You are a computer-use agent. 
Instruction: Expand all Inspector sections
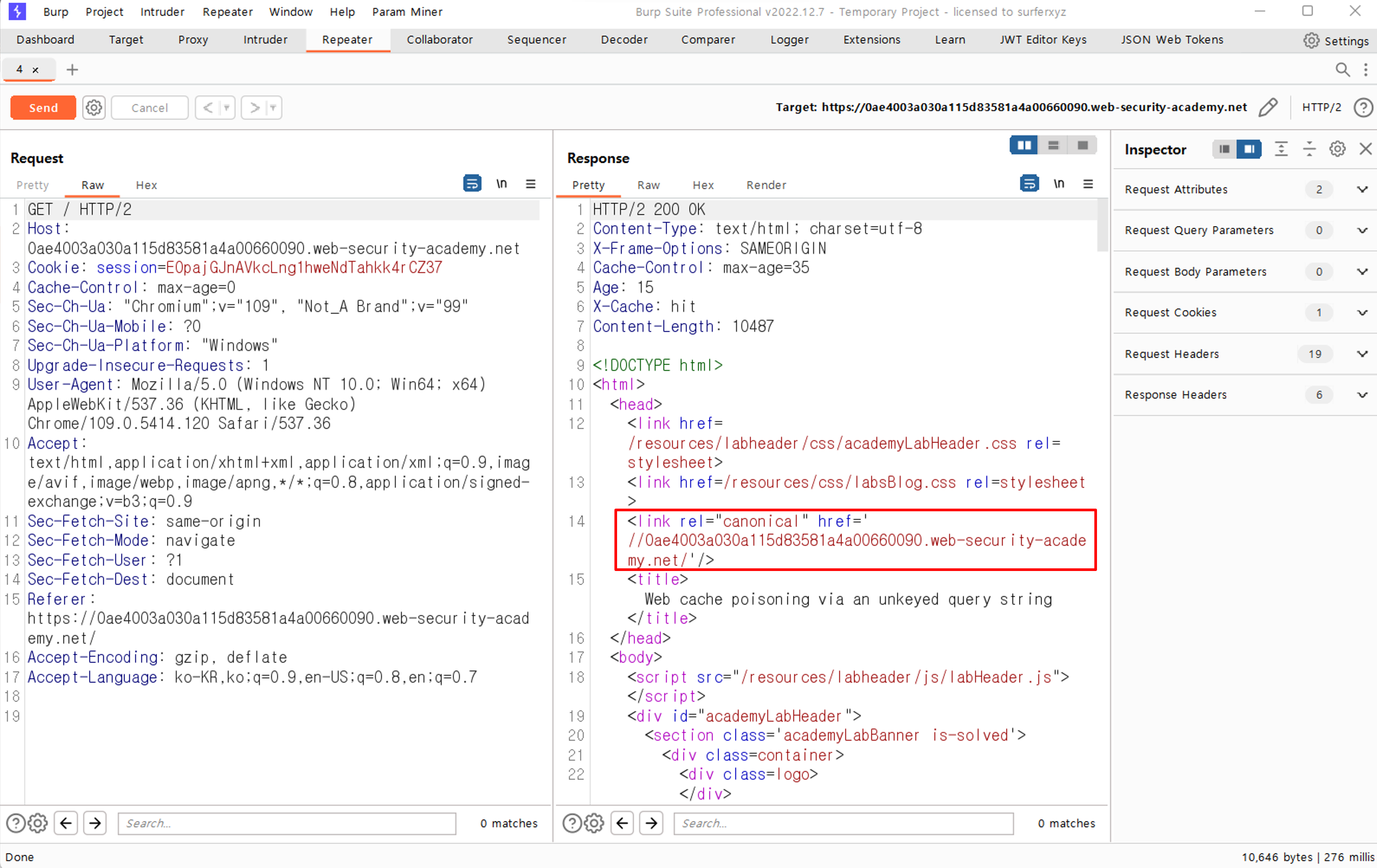1281,149
